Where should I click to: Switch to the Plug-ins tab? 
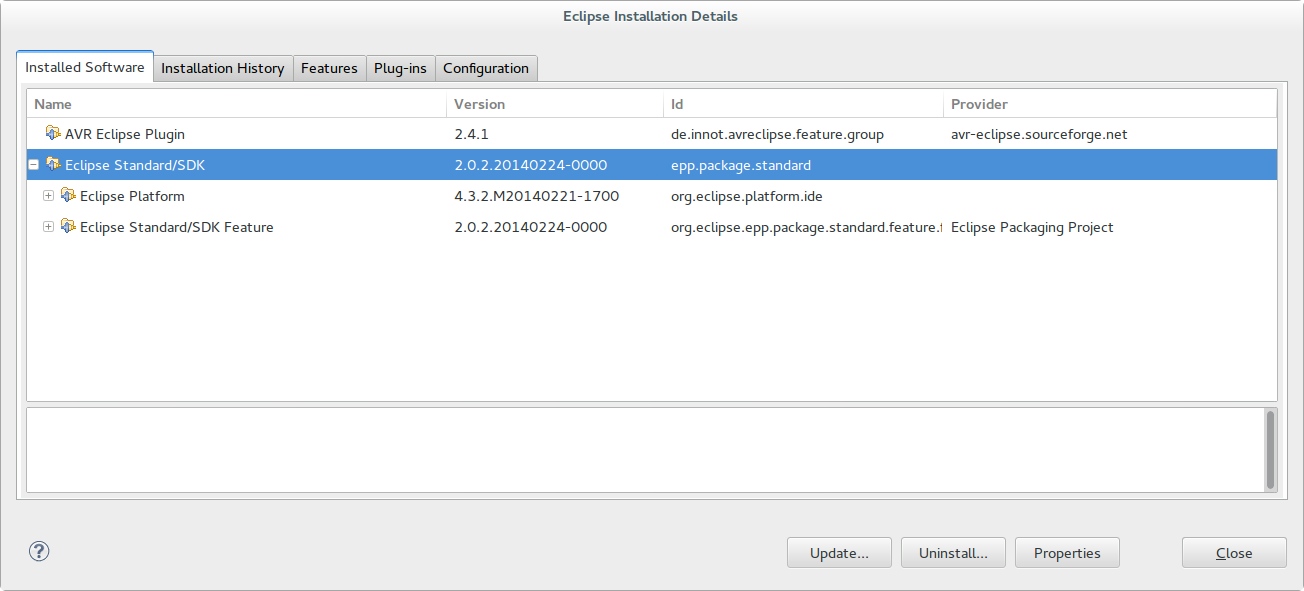(x=400, y=68)
